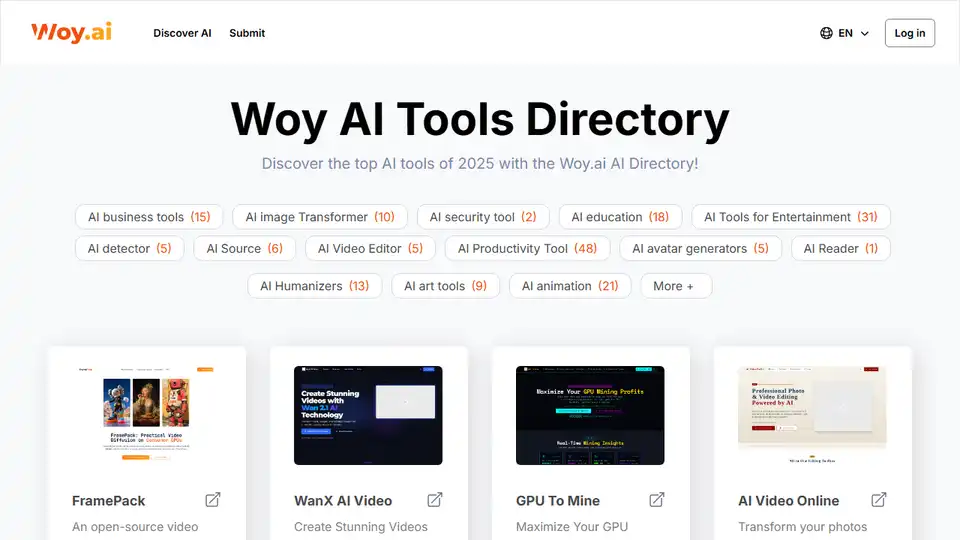Click the AI Video Online title
The height and width of the screenshot is (540, 960).
789,501
